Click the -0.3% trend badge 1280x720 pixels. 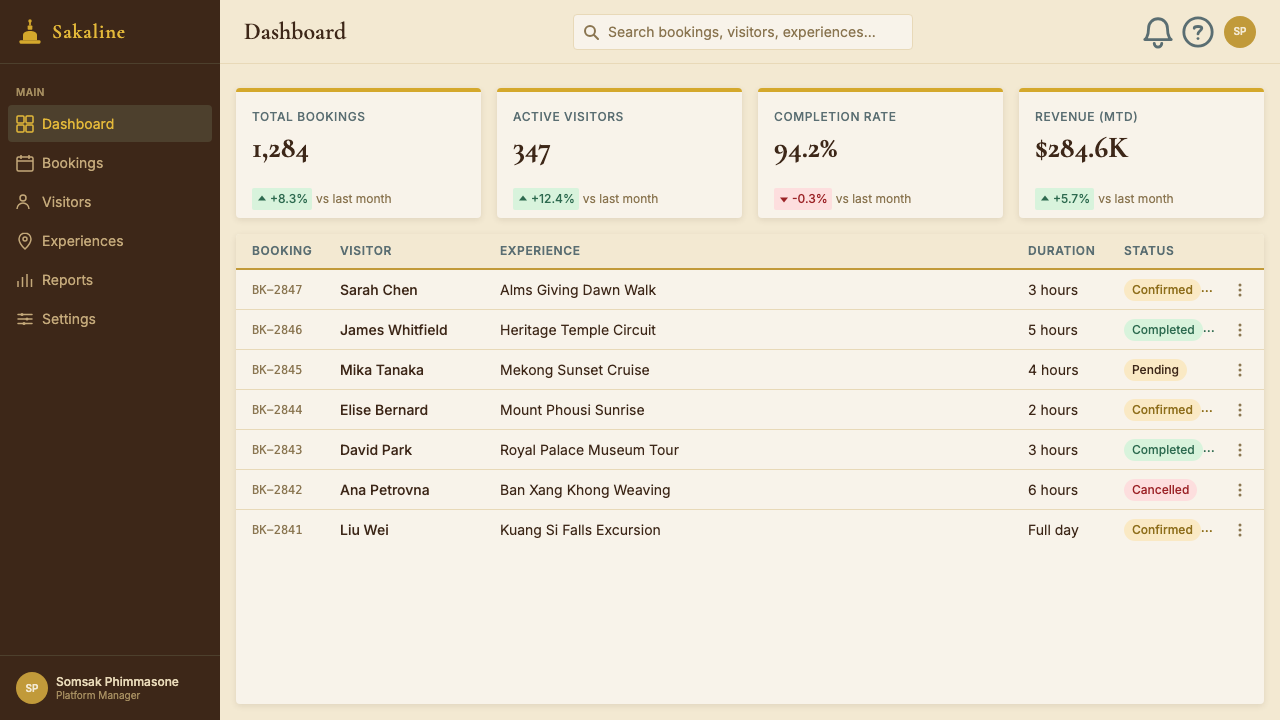(803, 199)
